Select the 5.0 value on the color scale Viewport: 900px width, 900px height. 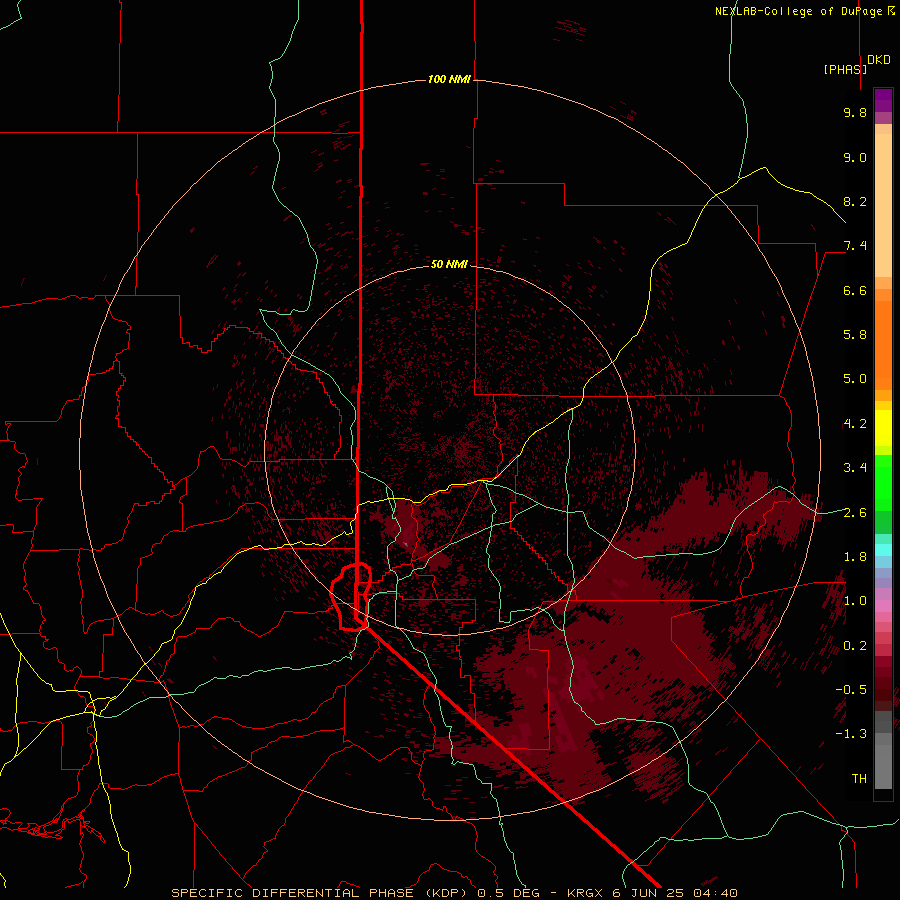(x=855, y=379)
